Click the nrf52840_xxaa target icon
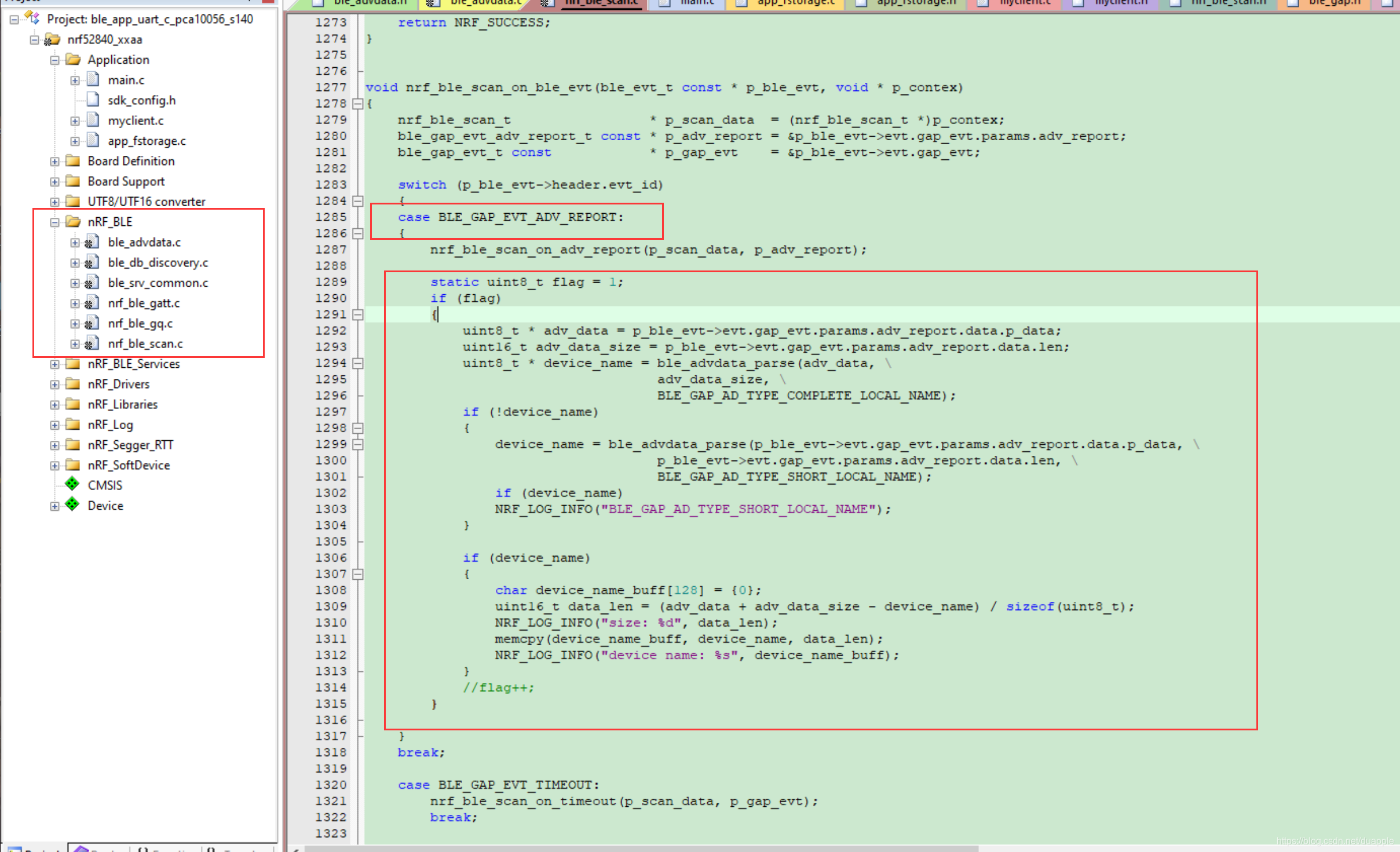This screenshot has width=1400, height=852. 52,39
